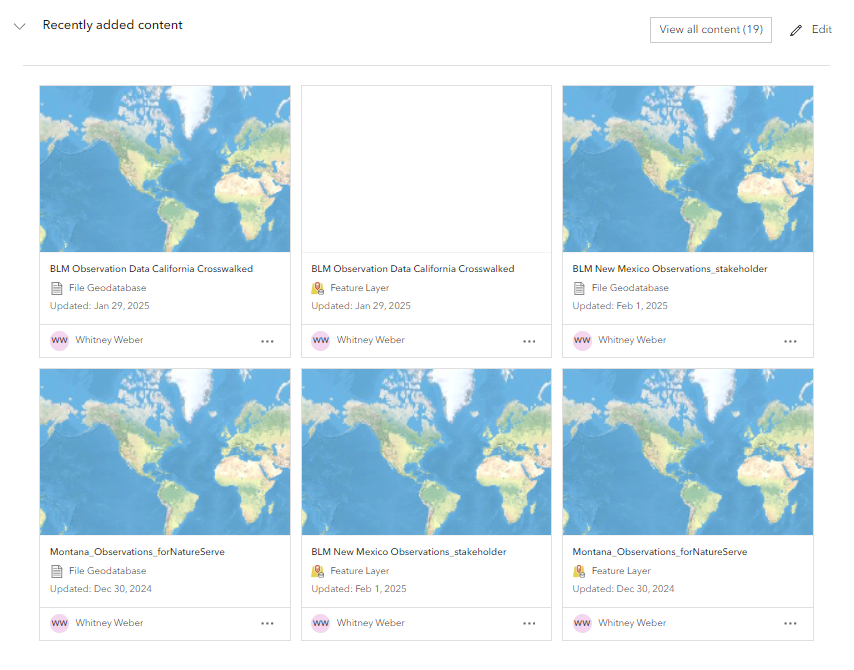Click File Geodatabase label on California Crosswalked card

pos(107,288)
